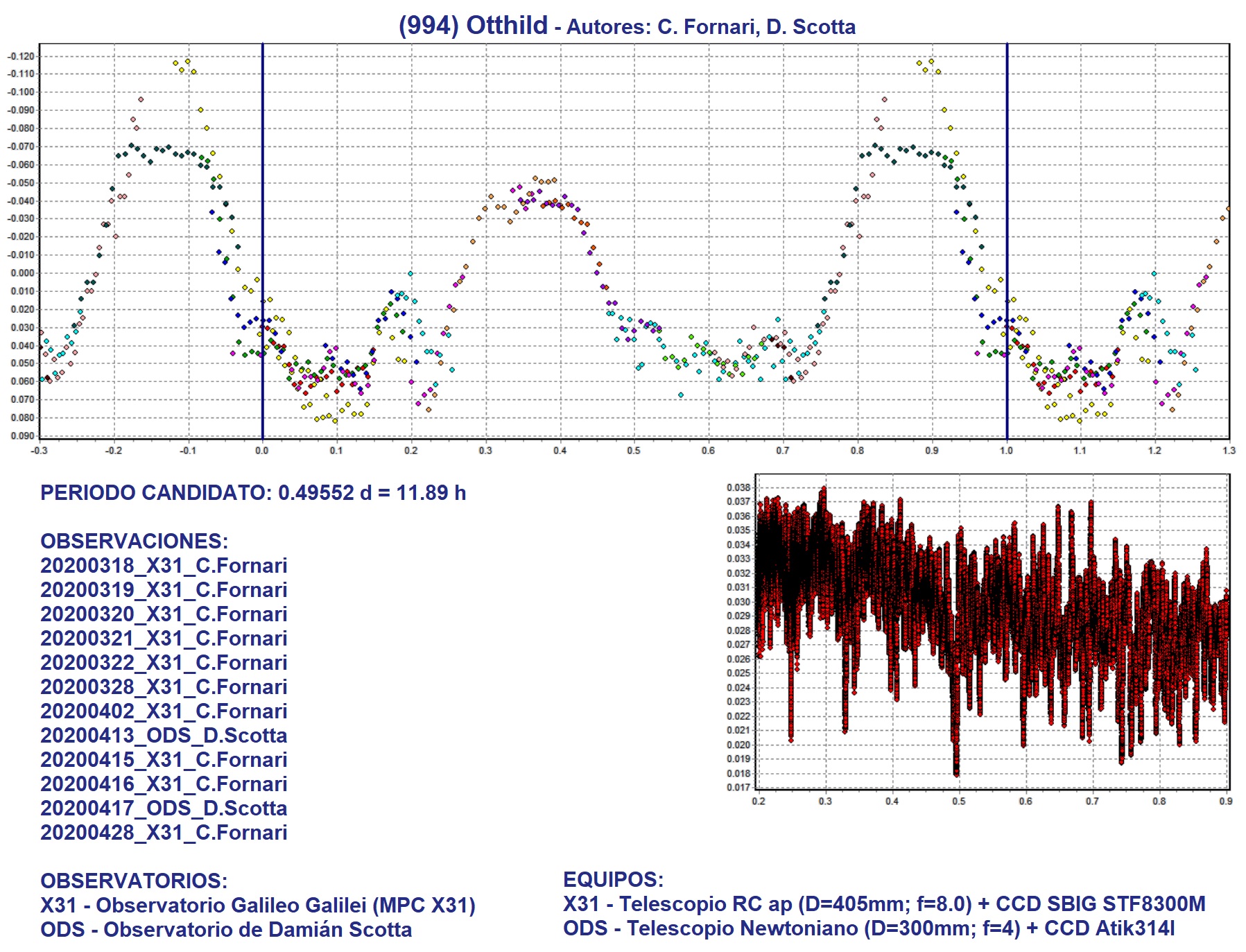
Task: Click observation entry 20200318_X31_C.Fornari
Action: [164, 566]
